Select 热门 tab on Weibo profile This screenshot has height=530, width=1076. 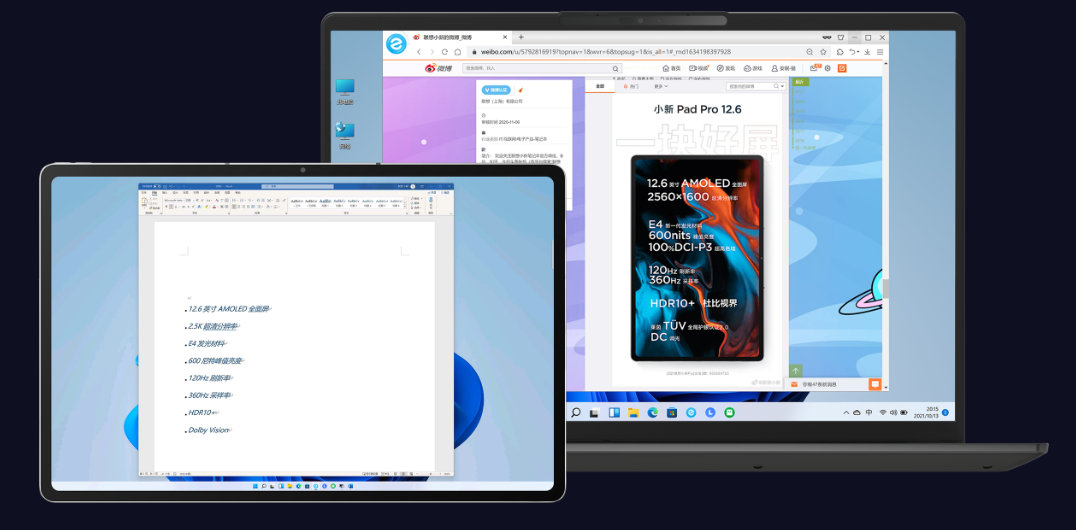coord(631,87)
